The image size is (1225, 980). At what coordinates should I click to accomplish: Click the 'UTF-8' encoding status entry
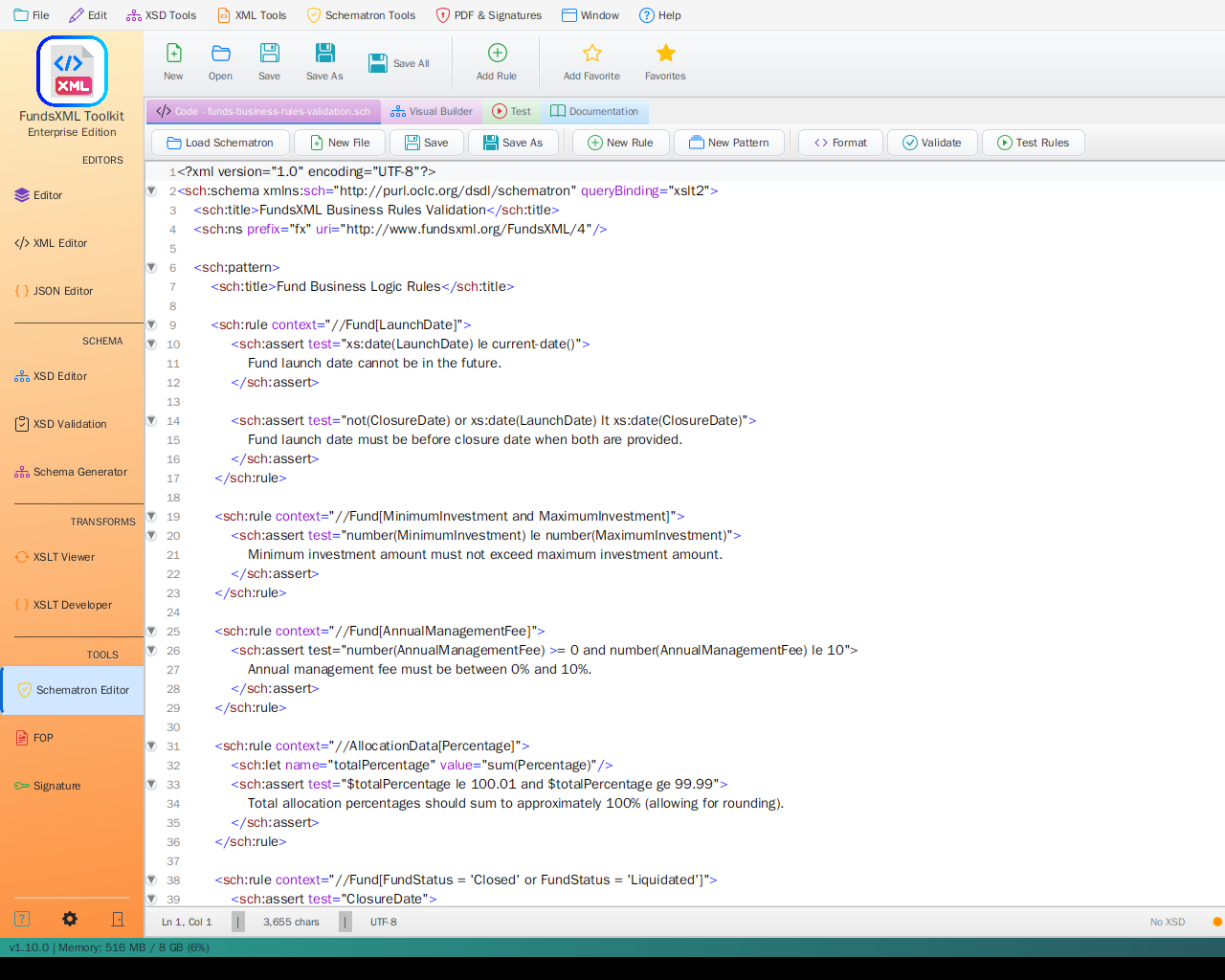(x=384, y=922)
